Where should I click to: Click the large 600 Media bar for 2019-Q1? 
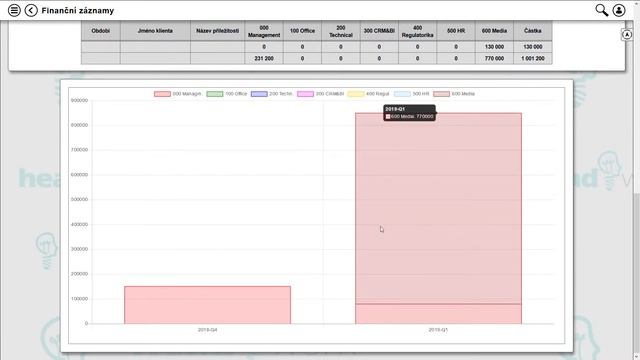[438, 208]
